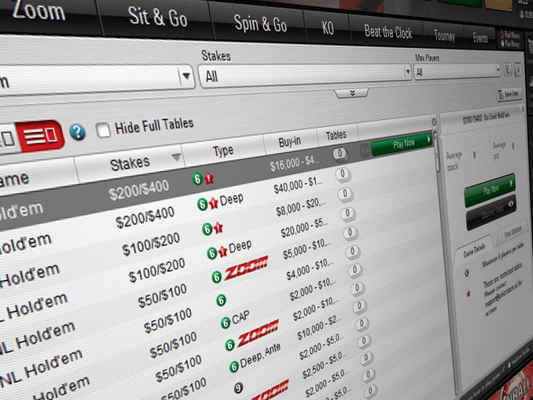Click the red star in the $40,000 Deep row
The image size is (533, 400).
click(213, 203)
